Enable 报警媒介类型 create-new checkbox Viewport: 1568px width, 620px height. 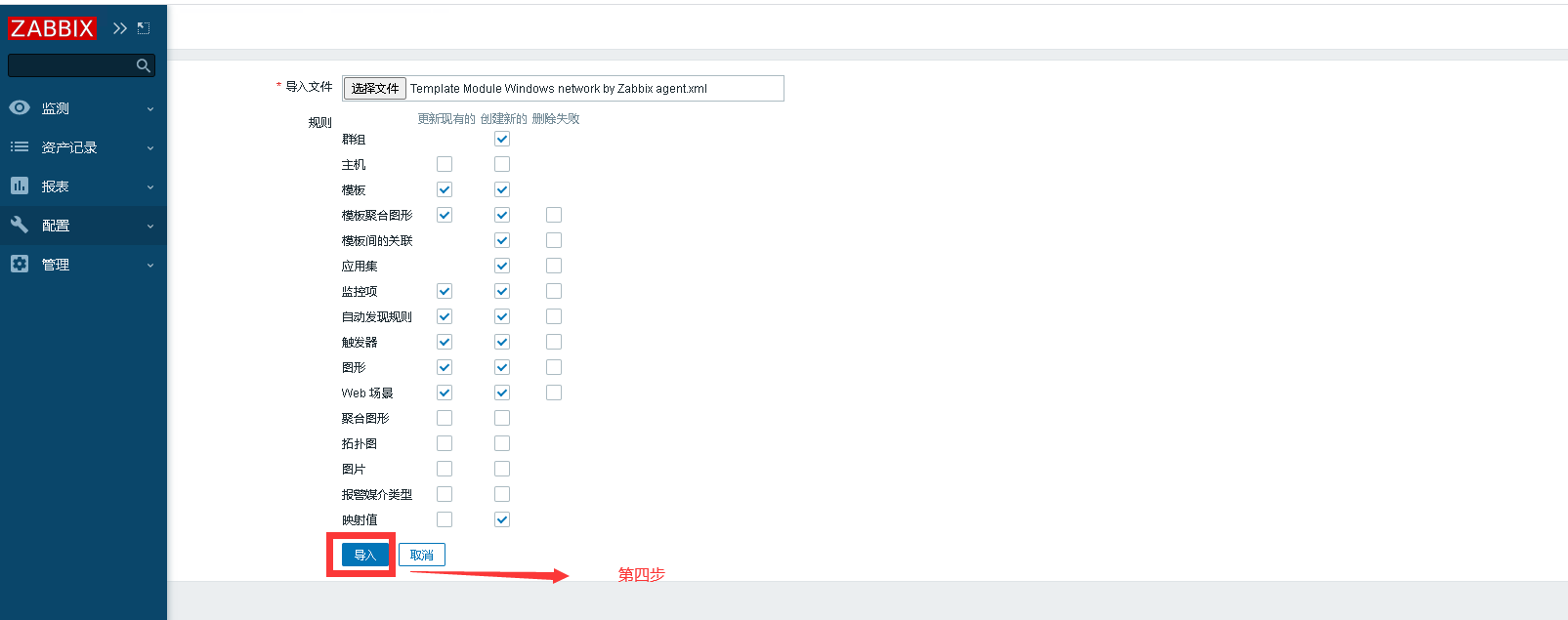(502, 494)
